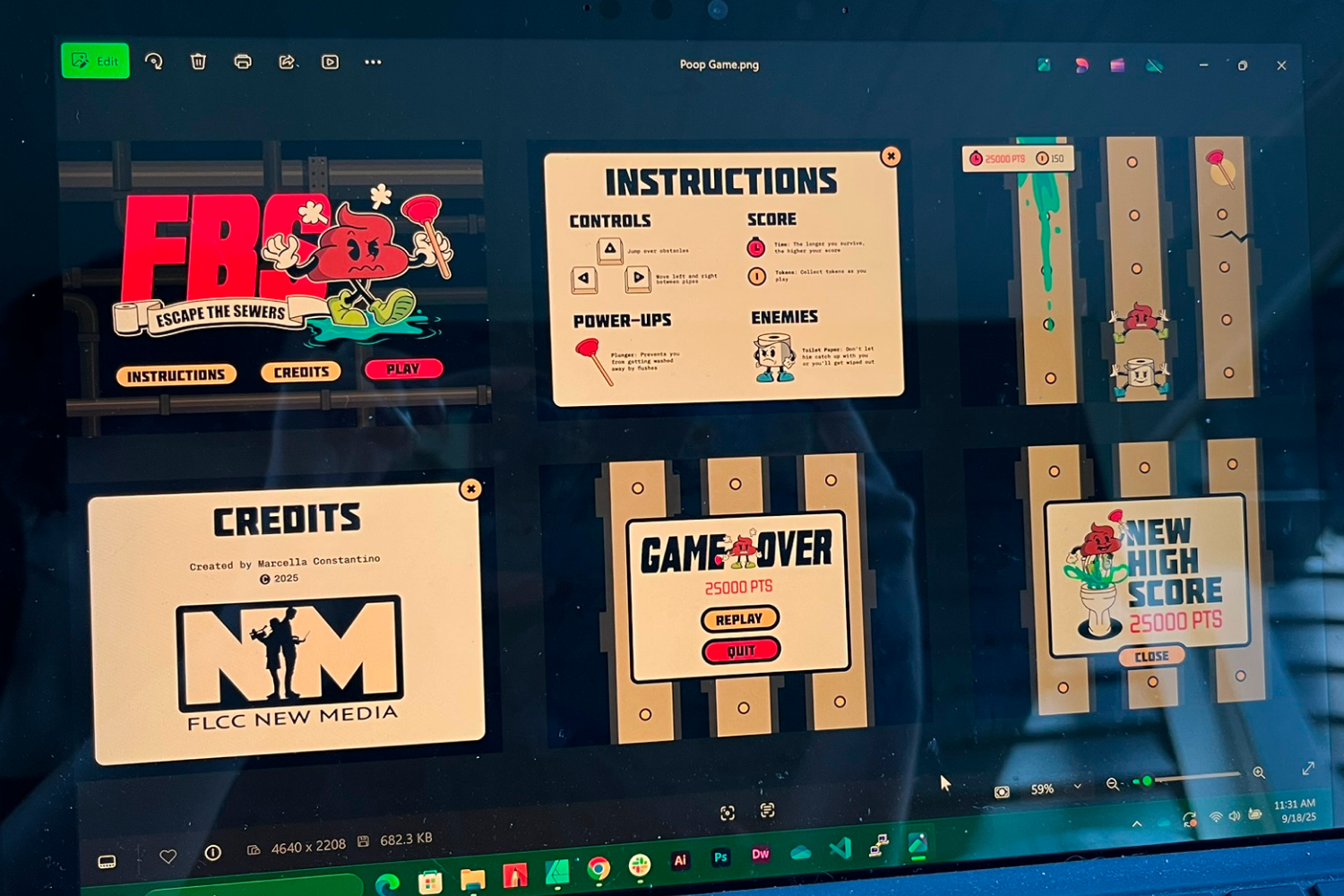Image resolution: width=1344 pixels, height=896 pixels.
Task: Click the scan text icon
Action: 768,811
